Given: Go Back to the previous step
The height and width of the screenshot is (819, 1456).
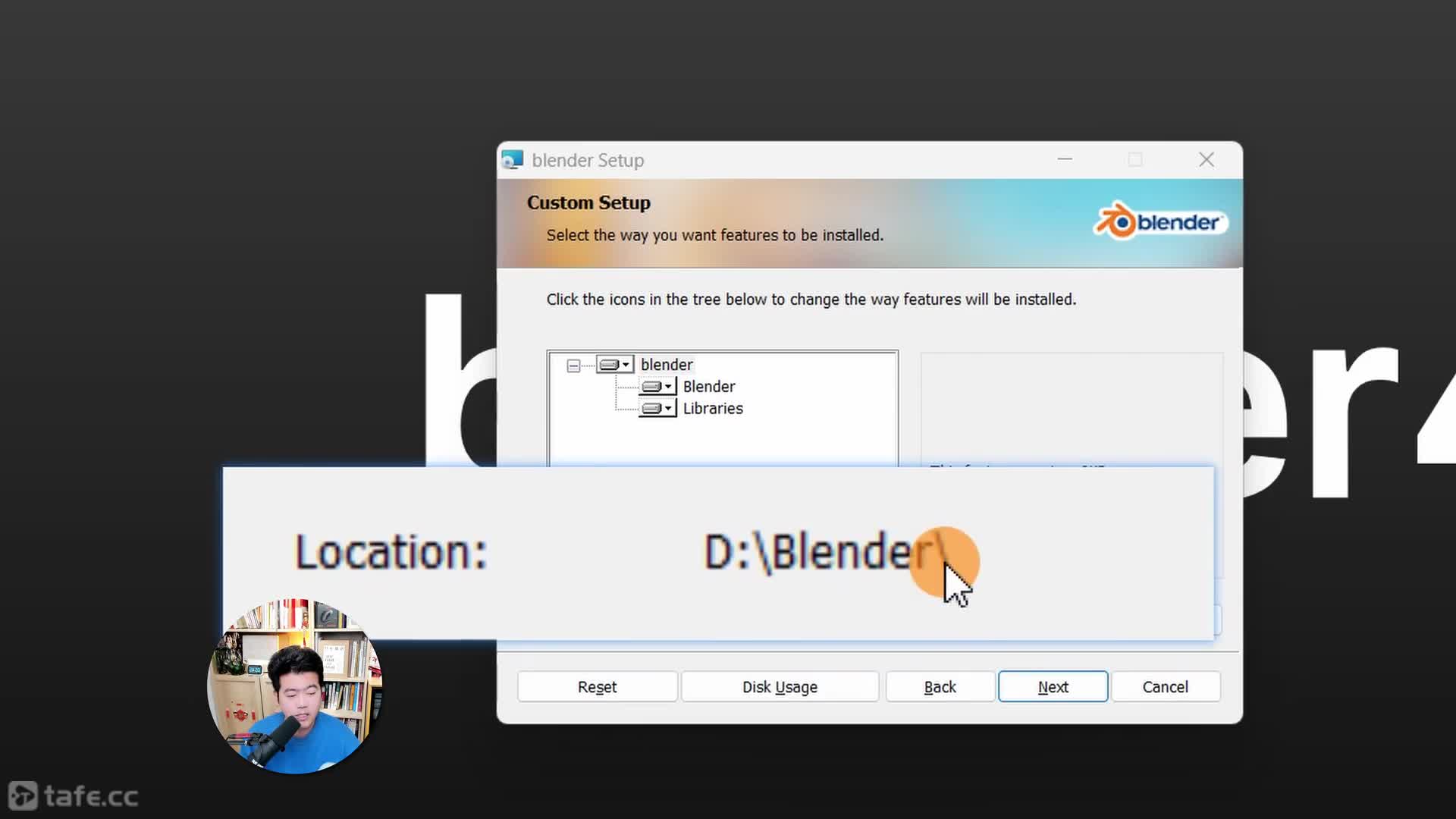Looking at the screenshot, I should (940, 686).
